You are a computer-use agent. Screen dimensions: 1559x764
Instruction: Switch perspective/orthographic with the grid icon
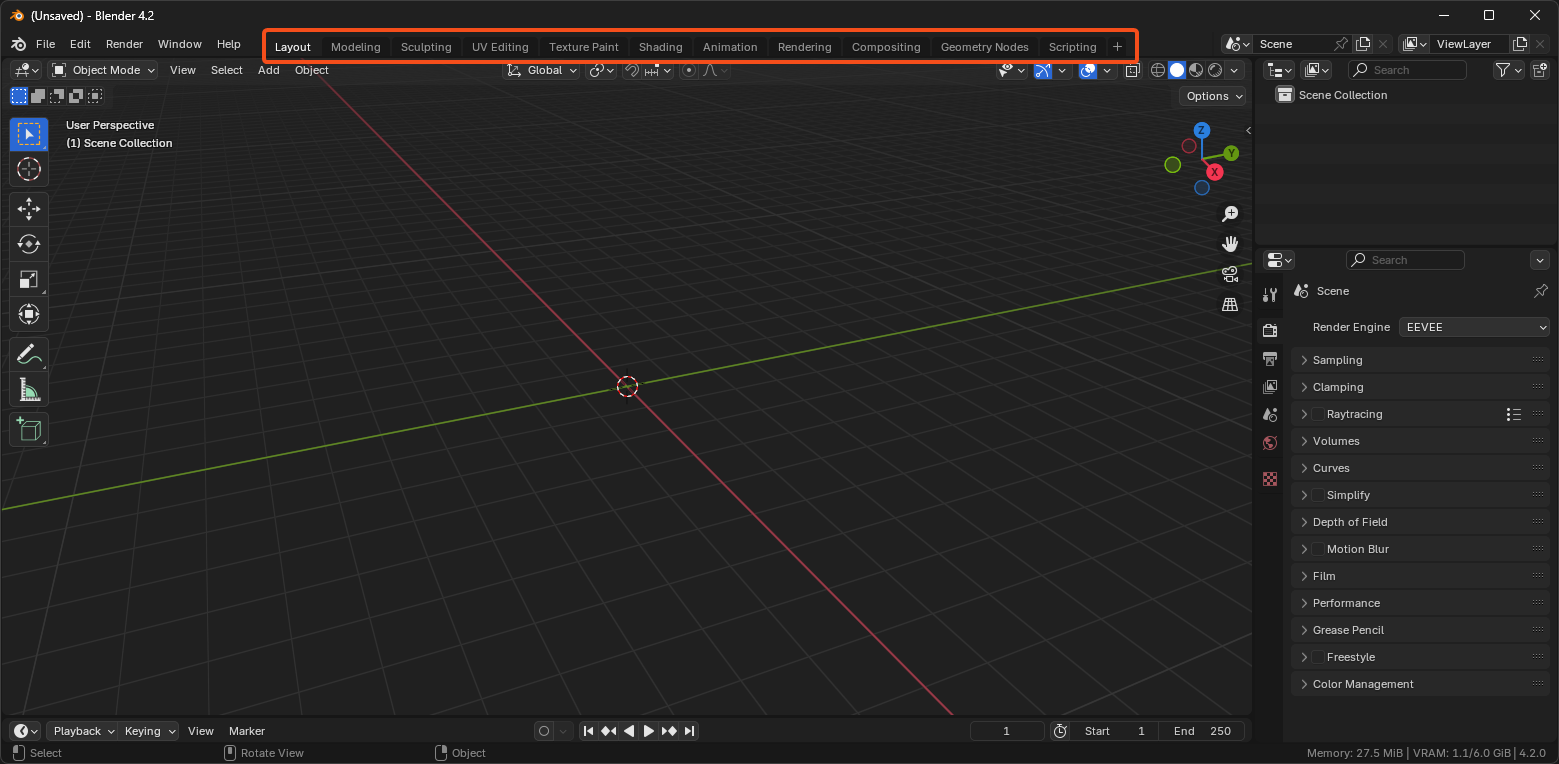[x=1230, y=304]
